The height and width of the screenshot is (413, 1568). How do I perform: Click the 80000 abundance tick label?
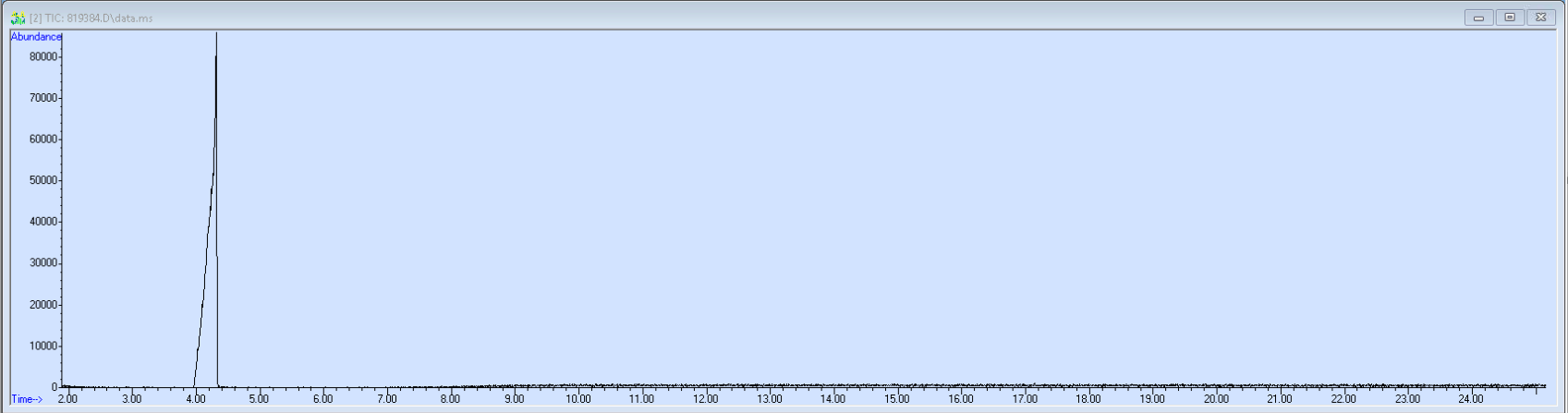point(43,56)
